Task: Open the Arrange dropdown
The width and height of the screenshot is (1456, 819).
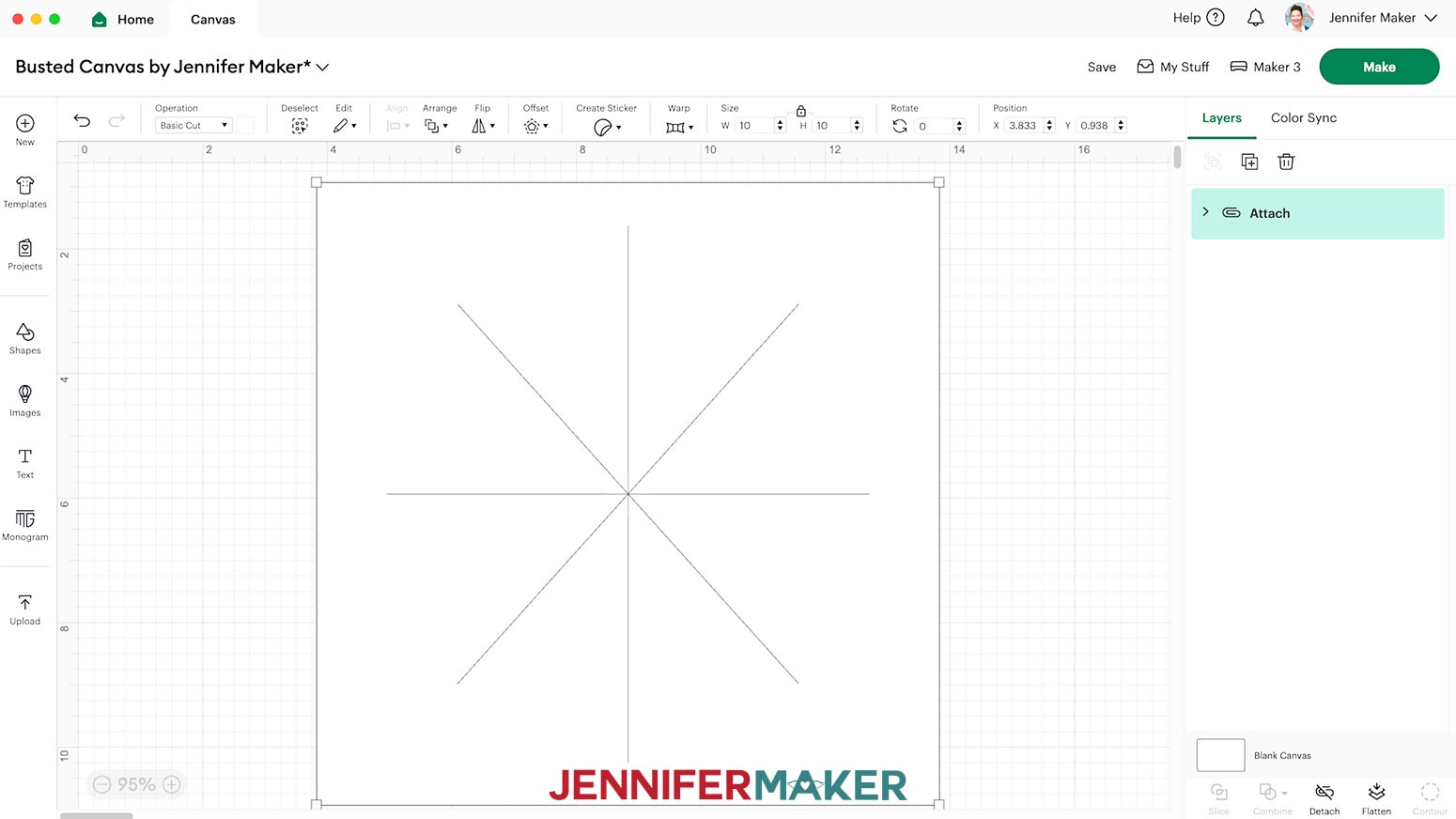Action: (x=436, y=126)
